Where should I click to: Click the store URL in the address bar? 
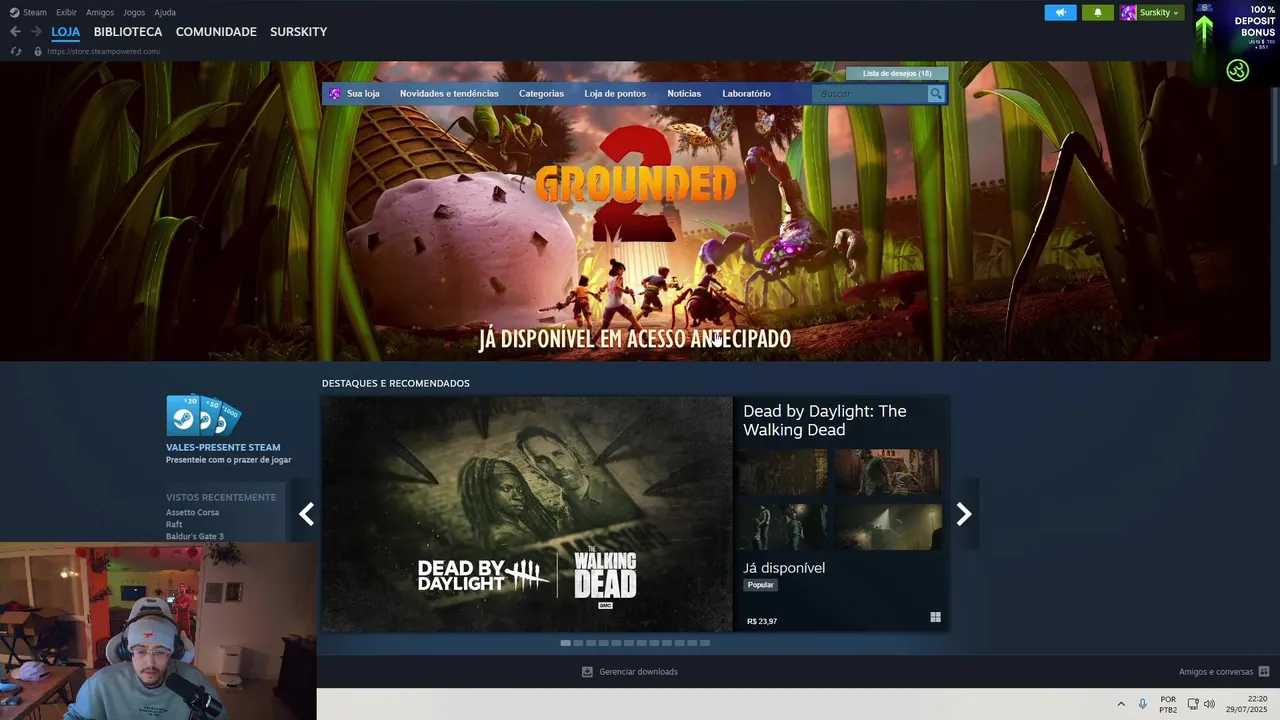tap(103, 51)
